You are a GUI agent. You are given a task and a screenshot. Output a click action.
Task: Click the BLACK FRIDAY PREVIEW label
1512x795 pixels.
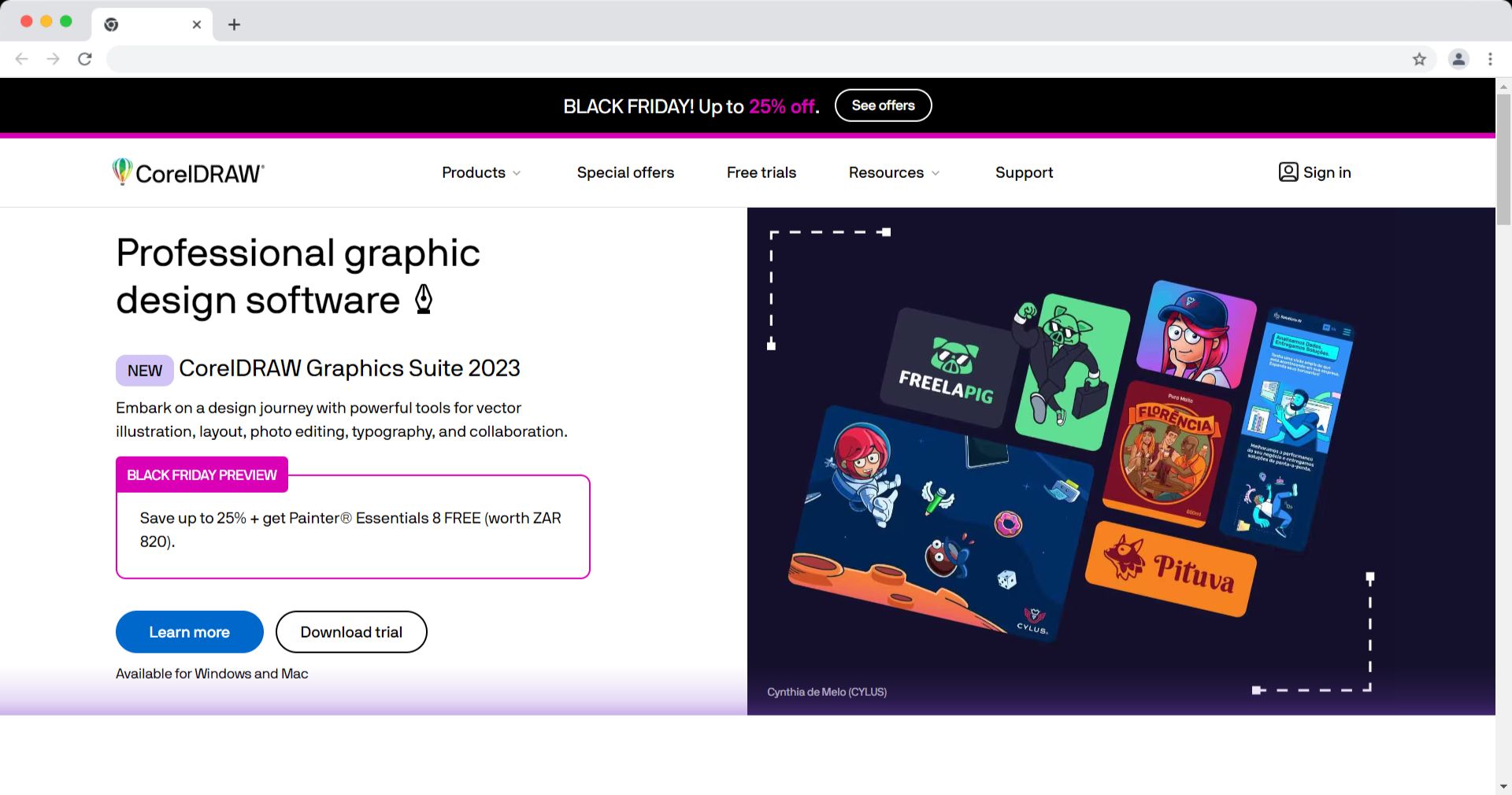(x=202, y=475)
